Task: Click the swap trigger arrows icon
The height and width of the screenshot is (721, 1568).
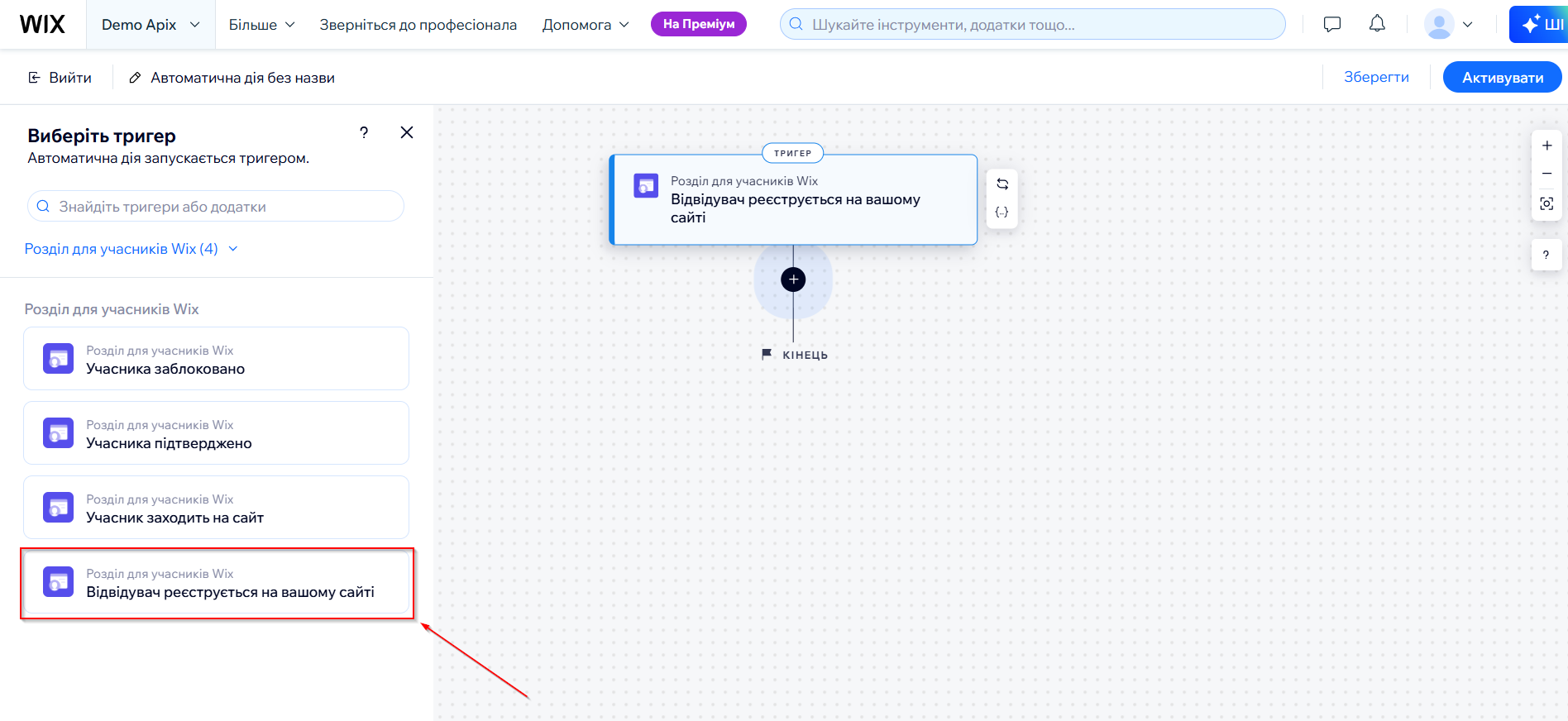Action: [1002, 184]
